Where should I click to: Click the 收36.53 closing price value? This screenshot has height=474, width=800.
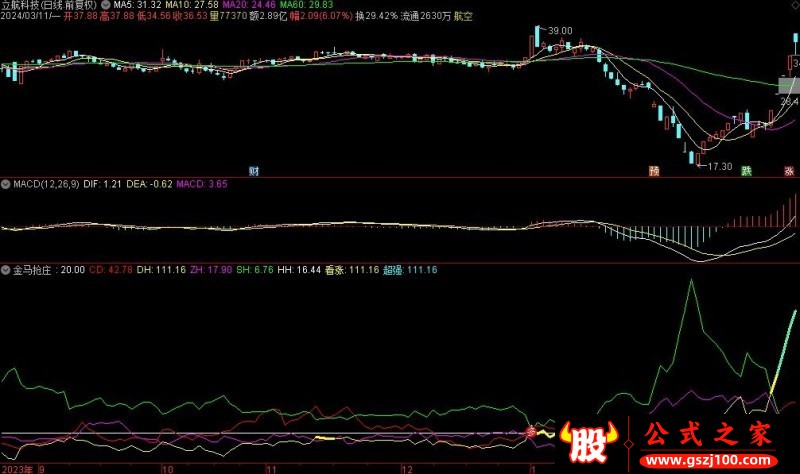tap(190, 16)
